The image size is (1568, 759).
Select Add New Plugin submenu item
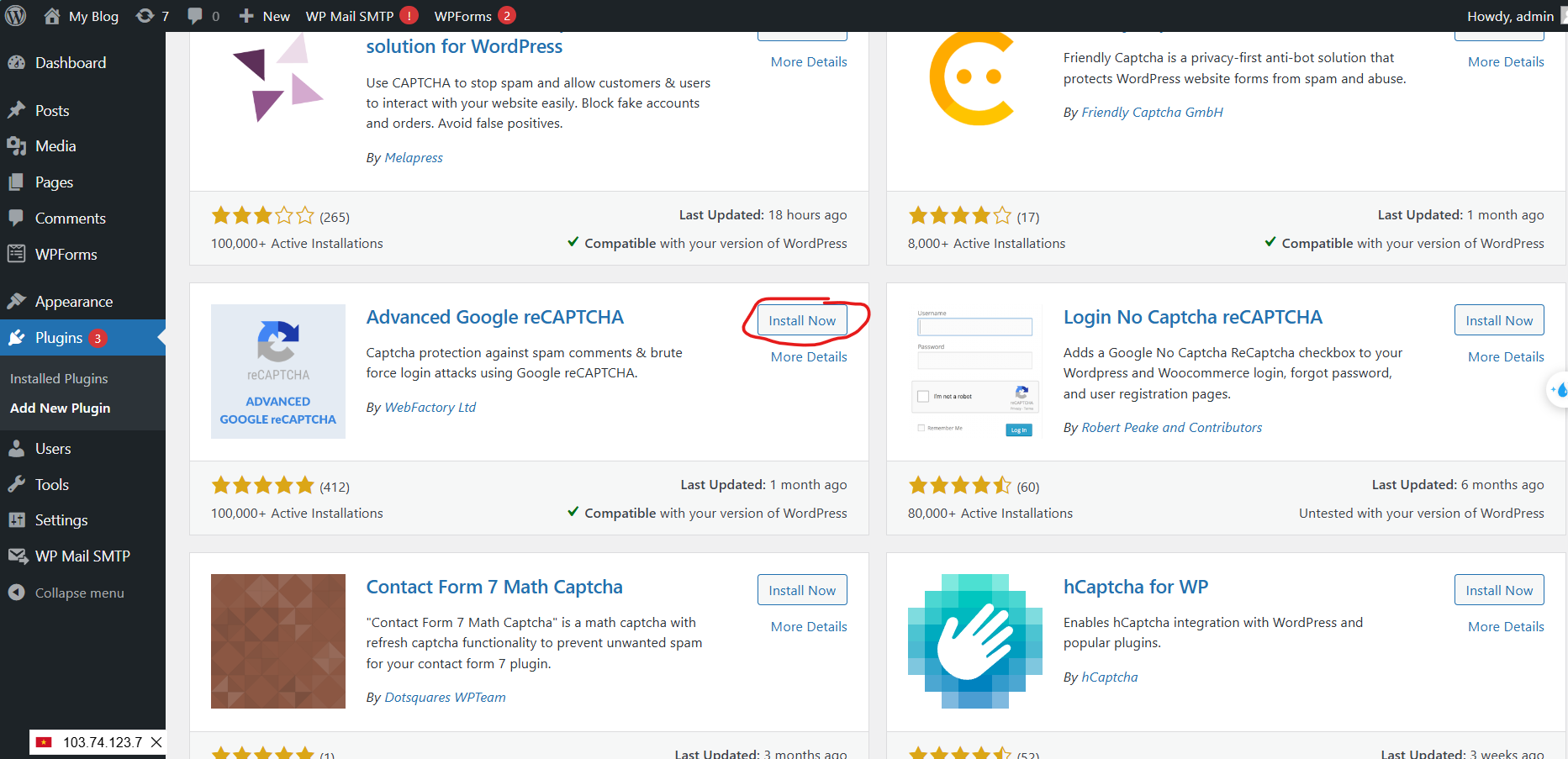tap(61, 408)
